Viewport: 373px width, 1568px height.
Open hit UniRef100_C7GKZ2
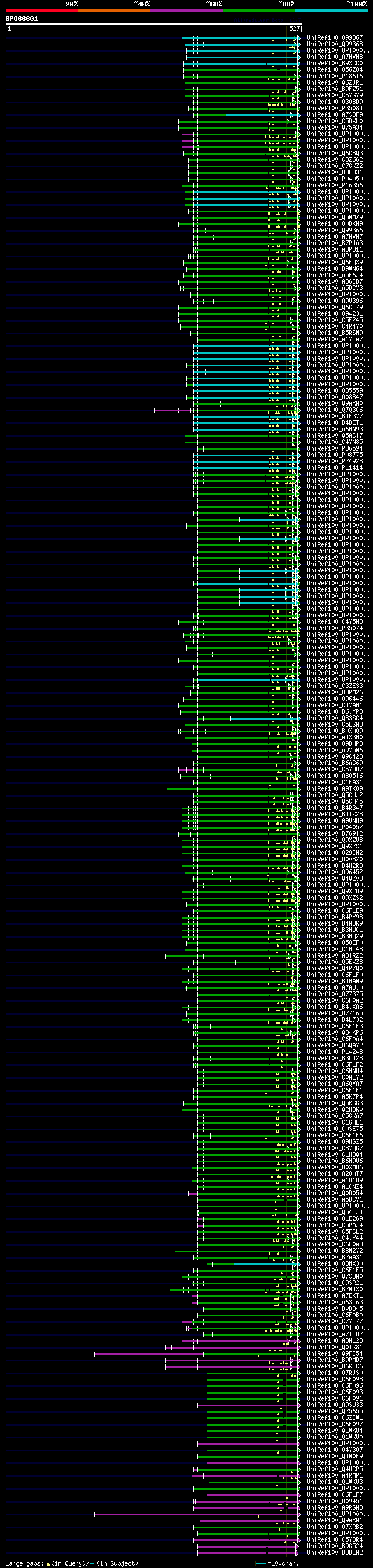coord(335,166)
